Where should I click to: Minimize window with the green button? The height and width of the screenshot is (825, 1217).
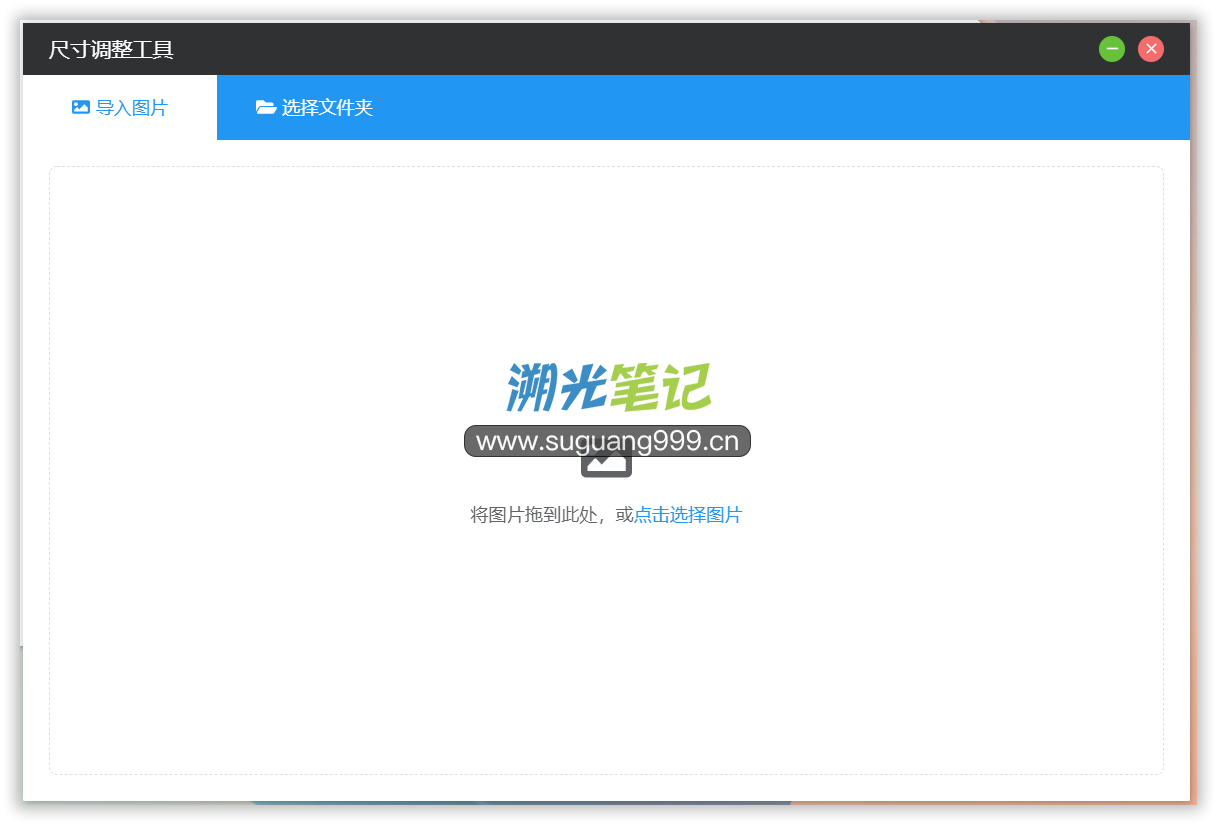[x=1112, y=49]
